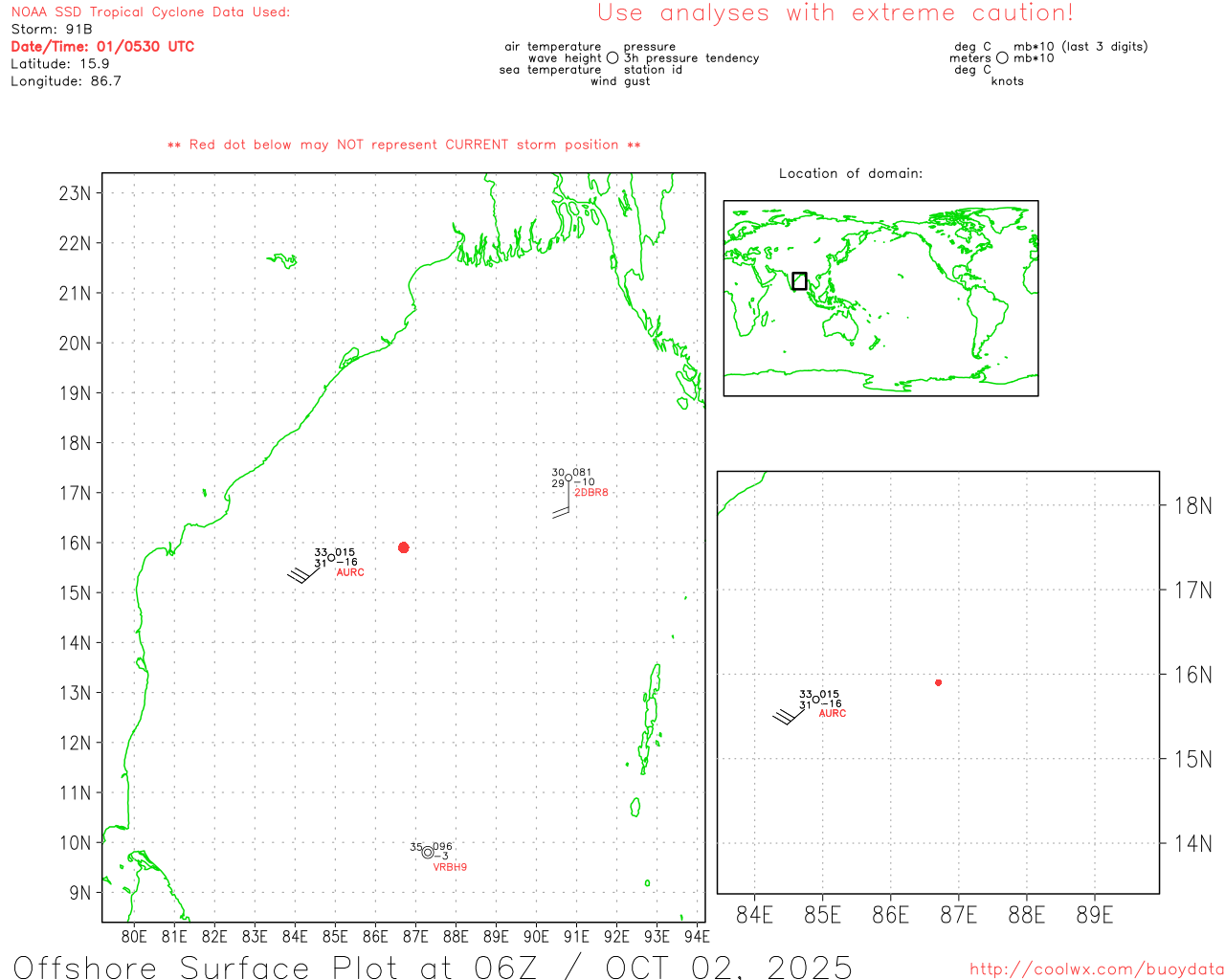Click the red dot warning note text
The height and width of the screenshot is (980, 1225).
pyautogui.click(x=404, y=145)
